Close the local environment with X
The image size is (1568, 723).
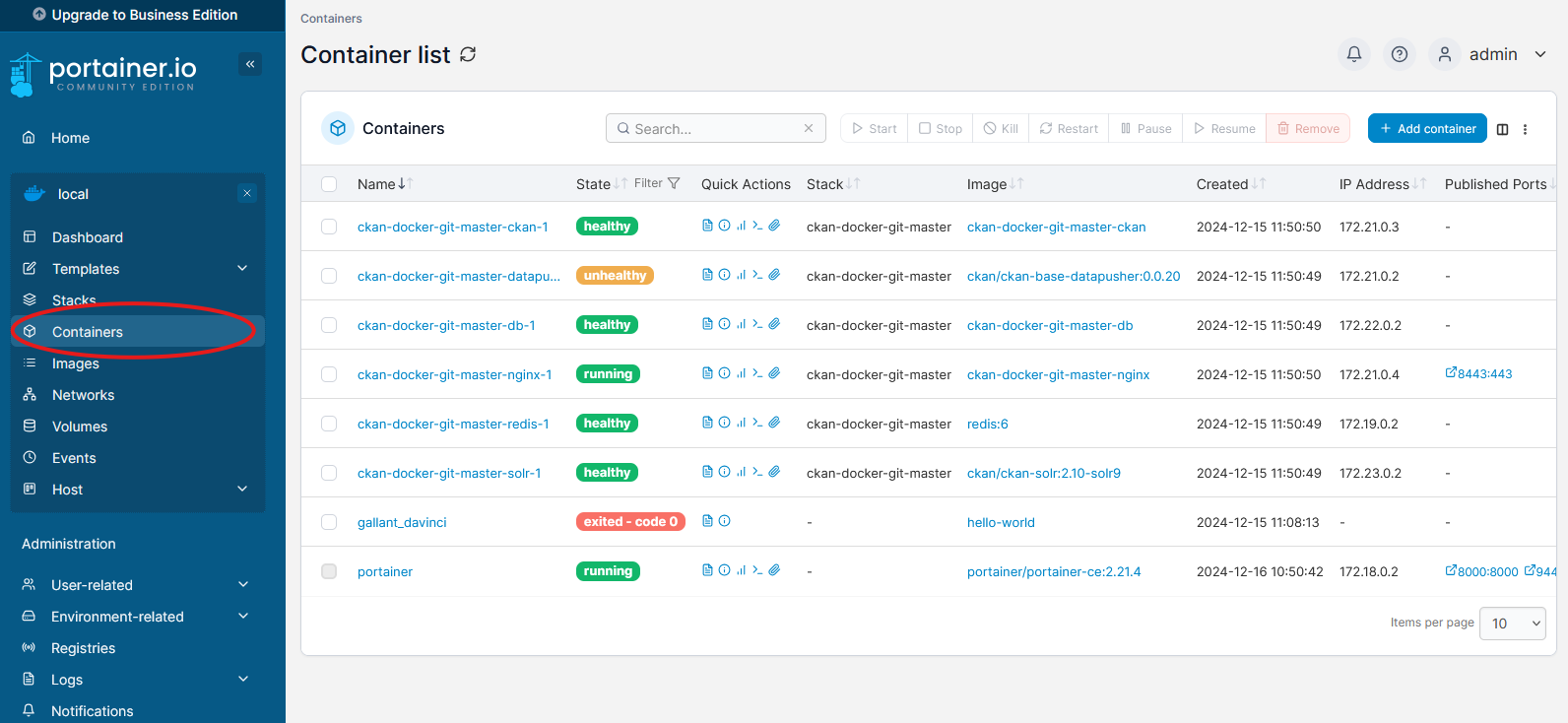pyautogui.click(x=247, y=193)
